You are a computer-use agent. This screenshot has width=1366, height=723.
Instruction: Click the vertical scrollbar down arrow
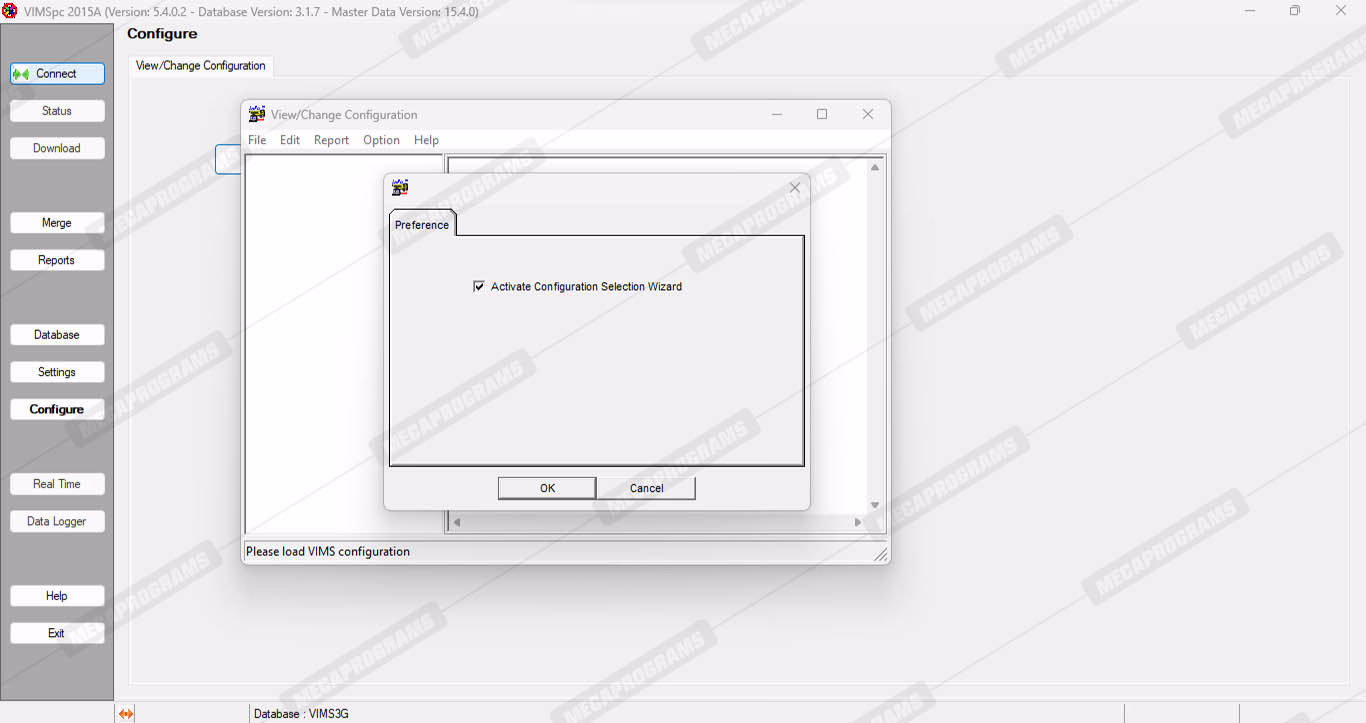point(875,505)
